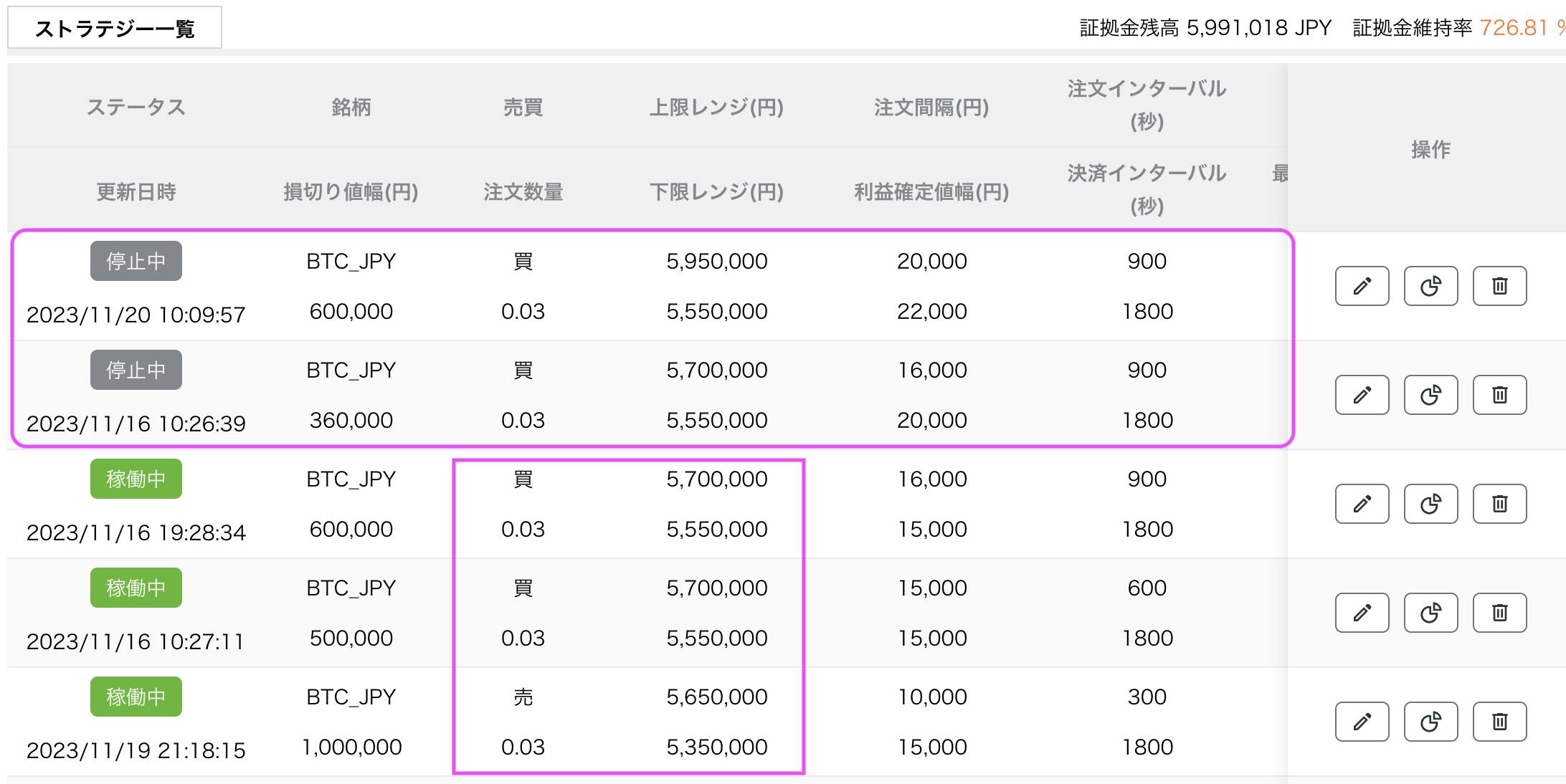Open the report for the bottom sell strategy
1566x784 pixels.
pos(1430,722)
